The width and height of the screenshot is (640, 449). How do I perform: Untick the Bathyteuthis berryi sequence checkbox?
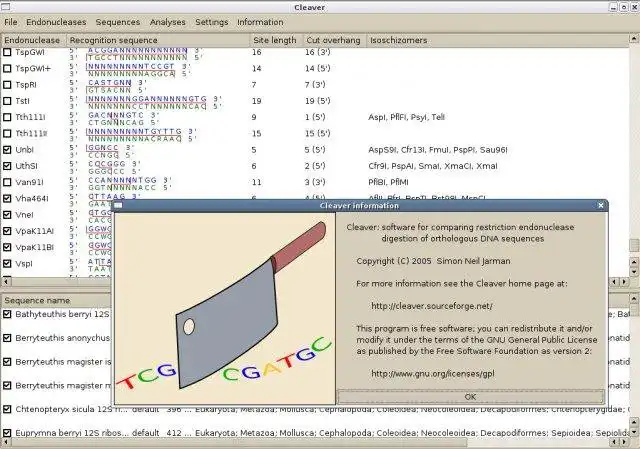point(7,314)
